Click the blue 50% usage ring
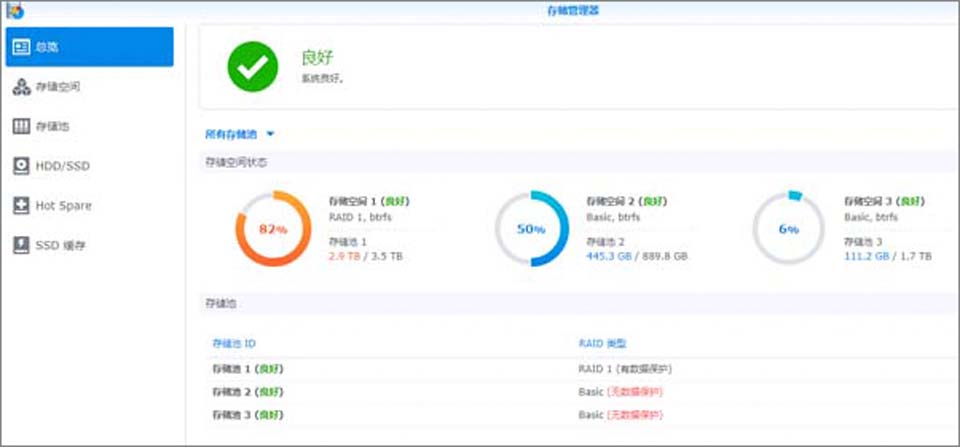Viewport: 960px width, 447px height. [x=531, y=229]
